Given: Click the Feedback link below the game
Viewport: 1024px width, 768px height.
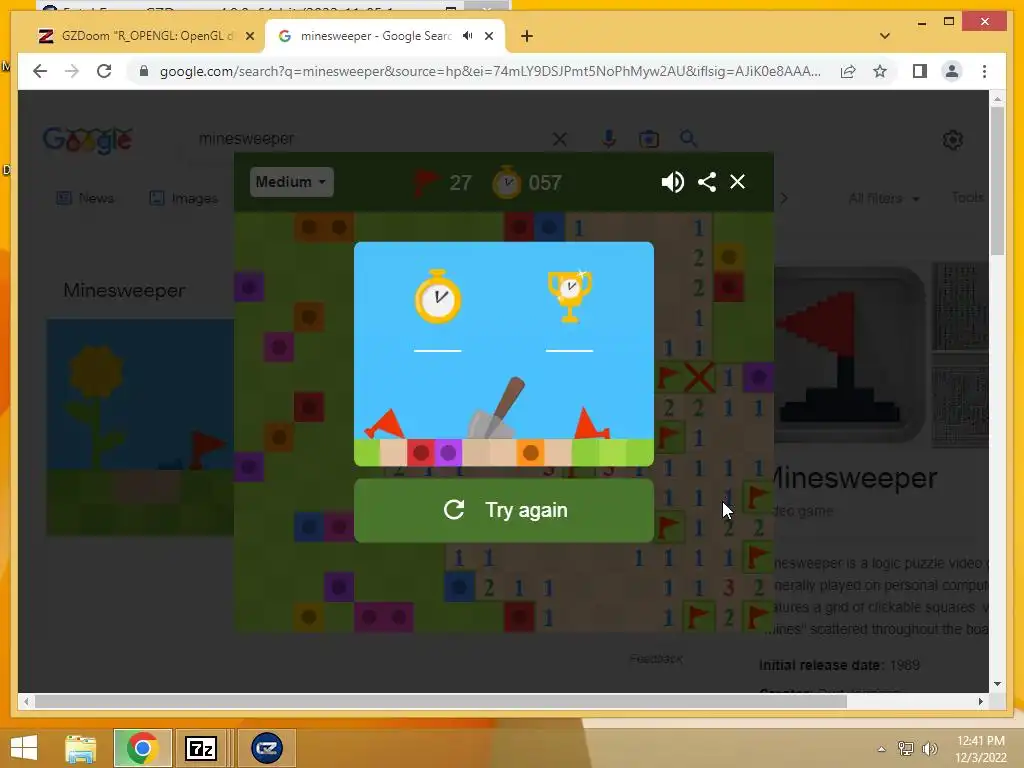Looking at the screenshot, I should [x=656, y=658].
